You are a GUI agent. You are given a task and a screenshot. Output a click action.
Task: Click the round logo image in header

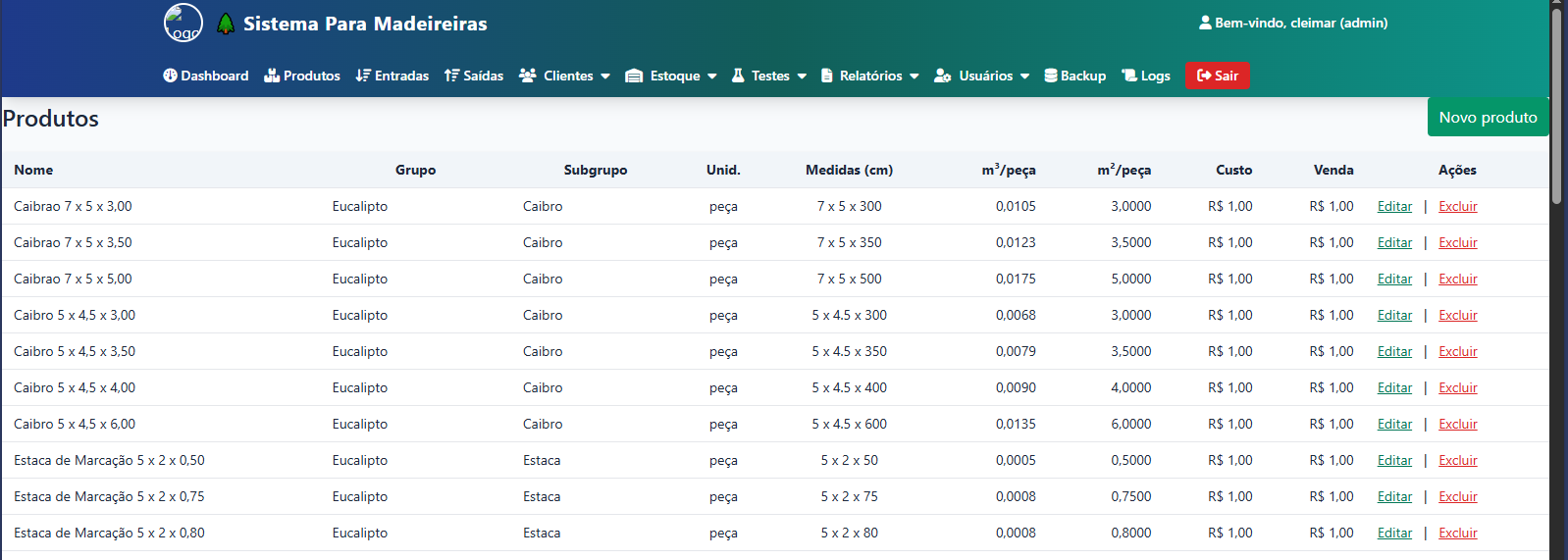[183, 23]
